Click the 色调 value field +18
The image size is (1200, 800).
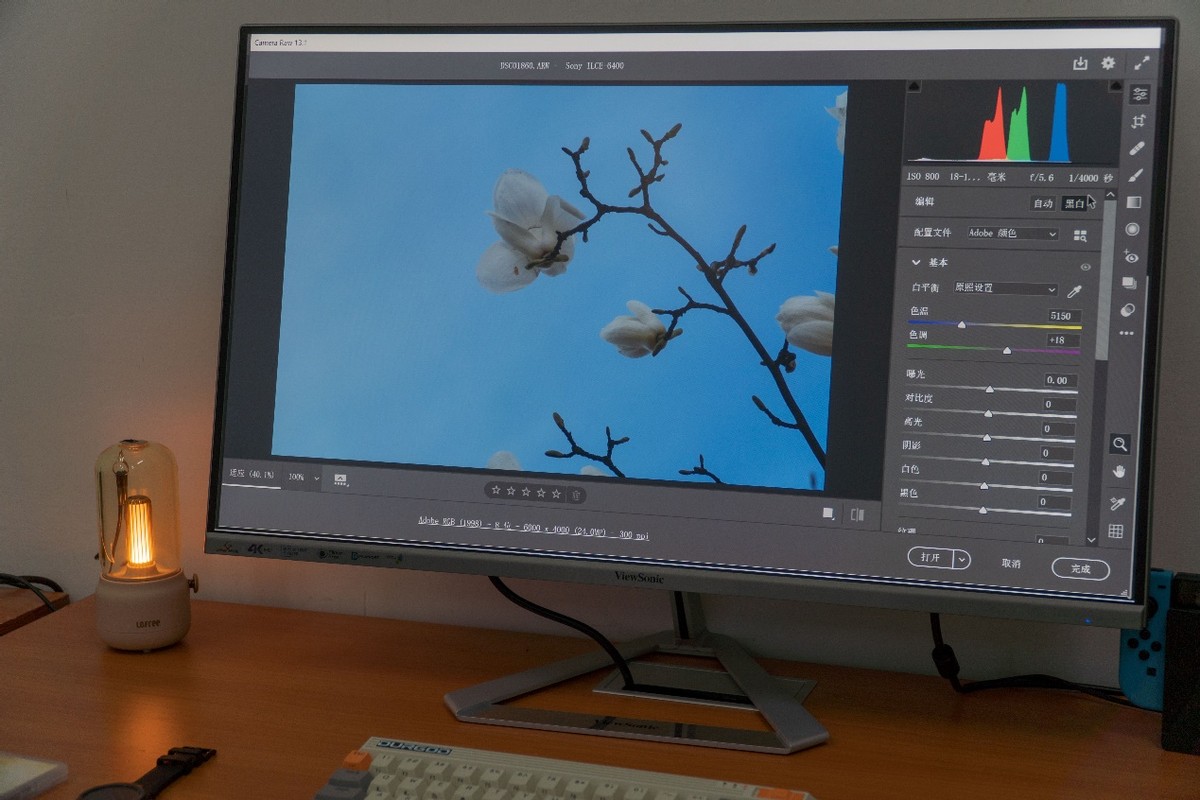(1063, 340)
